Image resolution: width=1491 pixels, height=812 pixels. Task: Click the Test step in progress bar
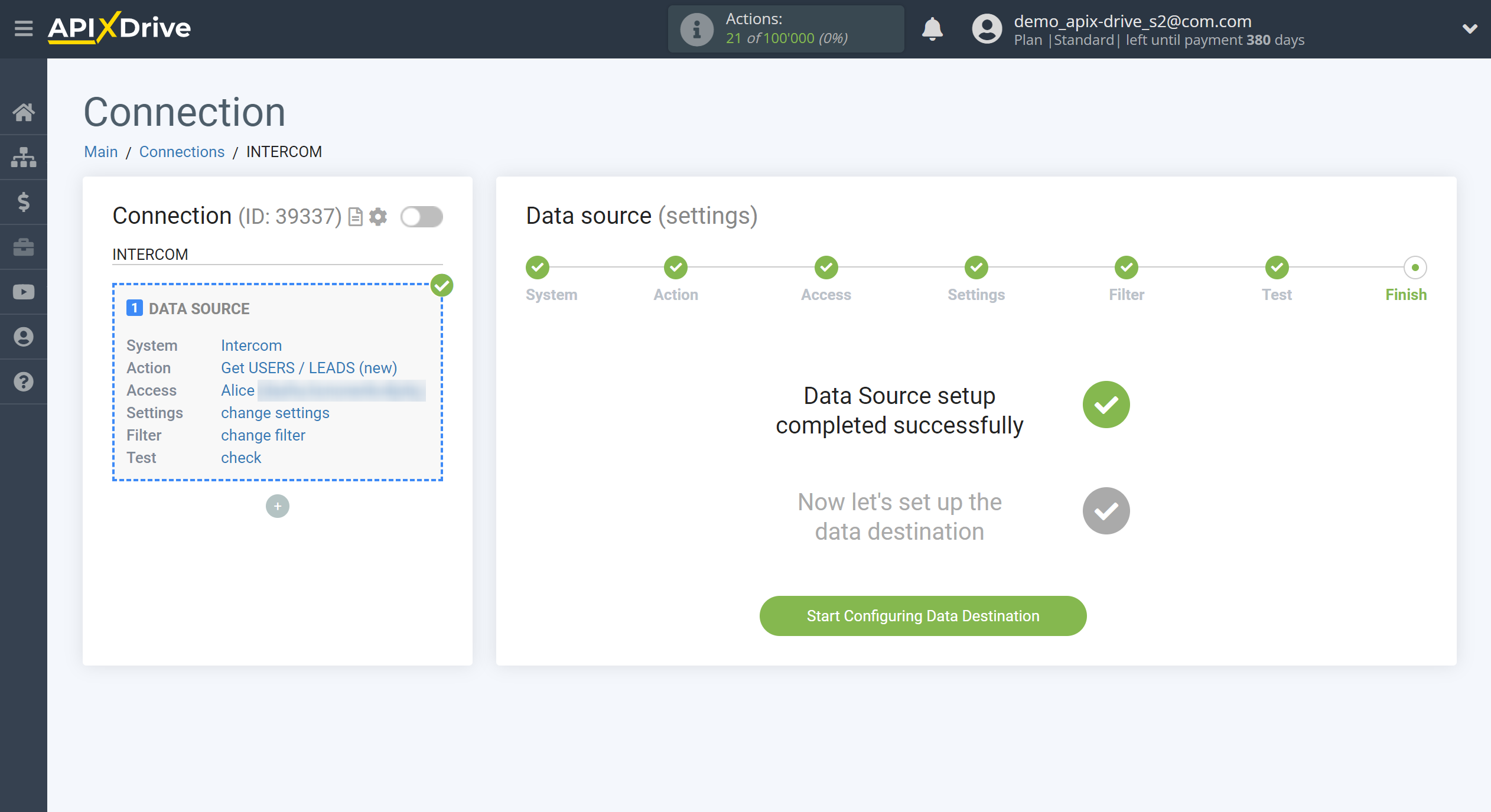1277,267
